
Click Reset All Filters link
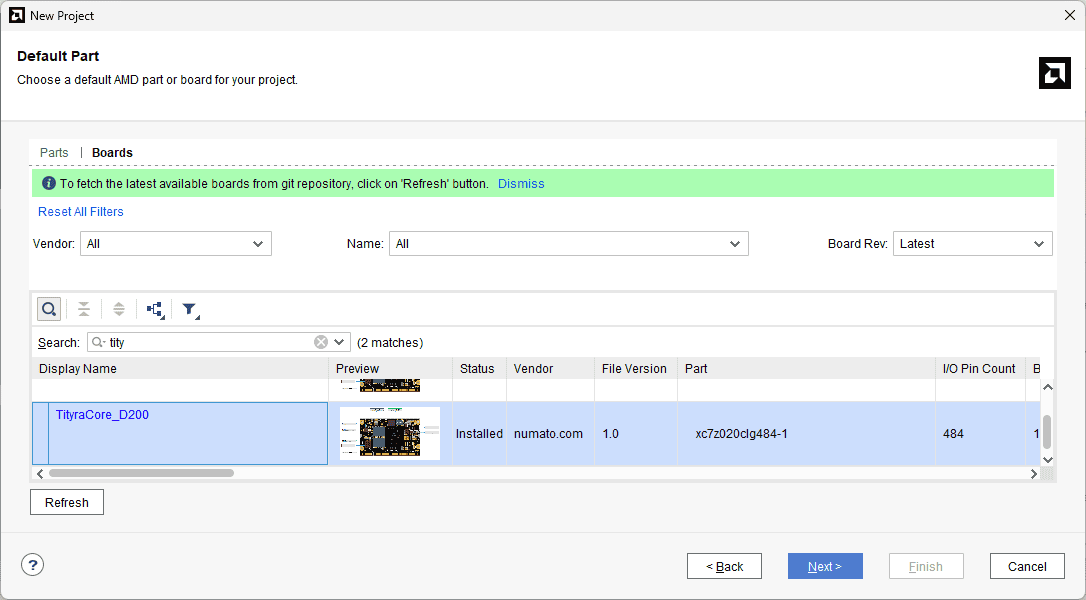(x=81, y=212)
